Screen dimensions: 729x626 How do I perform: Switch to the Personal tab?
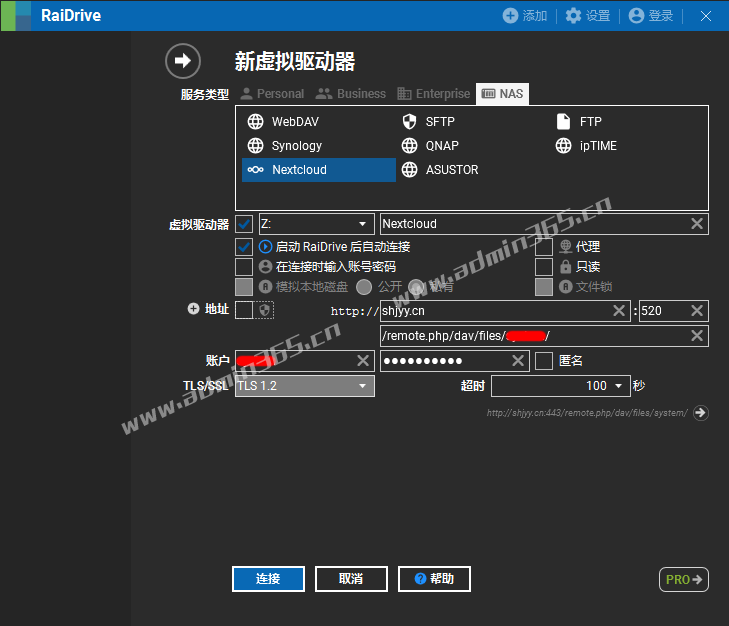click(x=272, y=94)
